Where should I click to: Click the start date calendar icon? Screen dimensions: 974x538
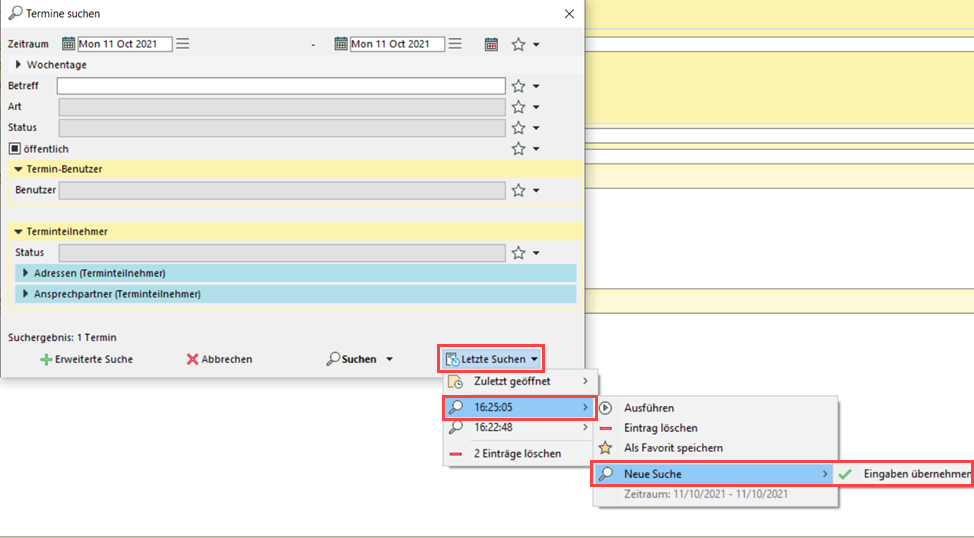(x=69, y=44)
